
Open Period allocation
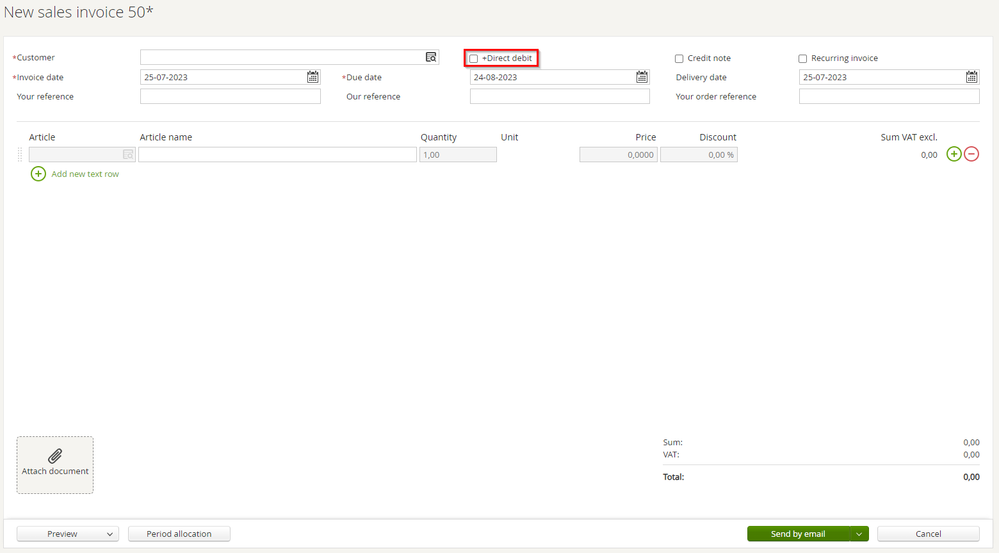(x=179, y=534)
